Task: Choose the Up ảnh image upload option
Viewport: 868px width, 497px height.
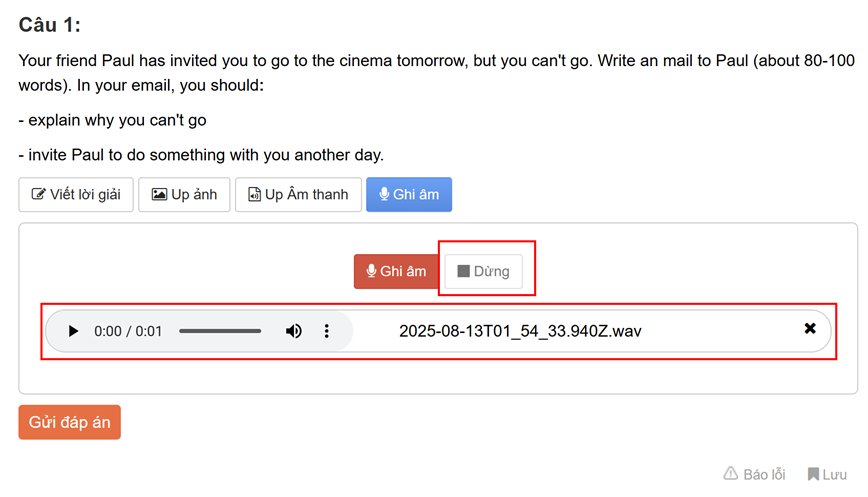Action: click(184, 194)
